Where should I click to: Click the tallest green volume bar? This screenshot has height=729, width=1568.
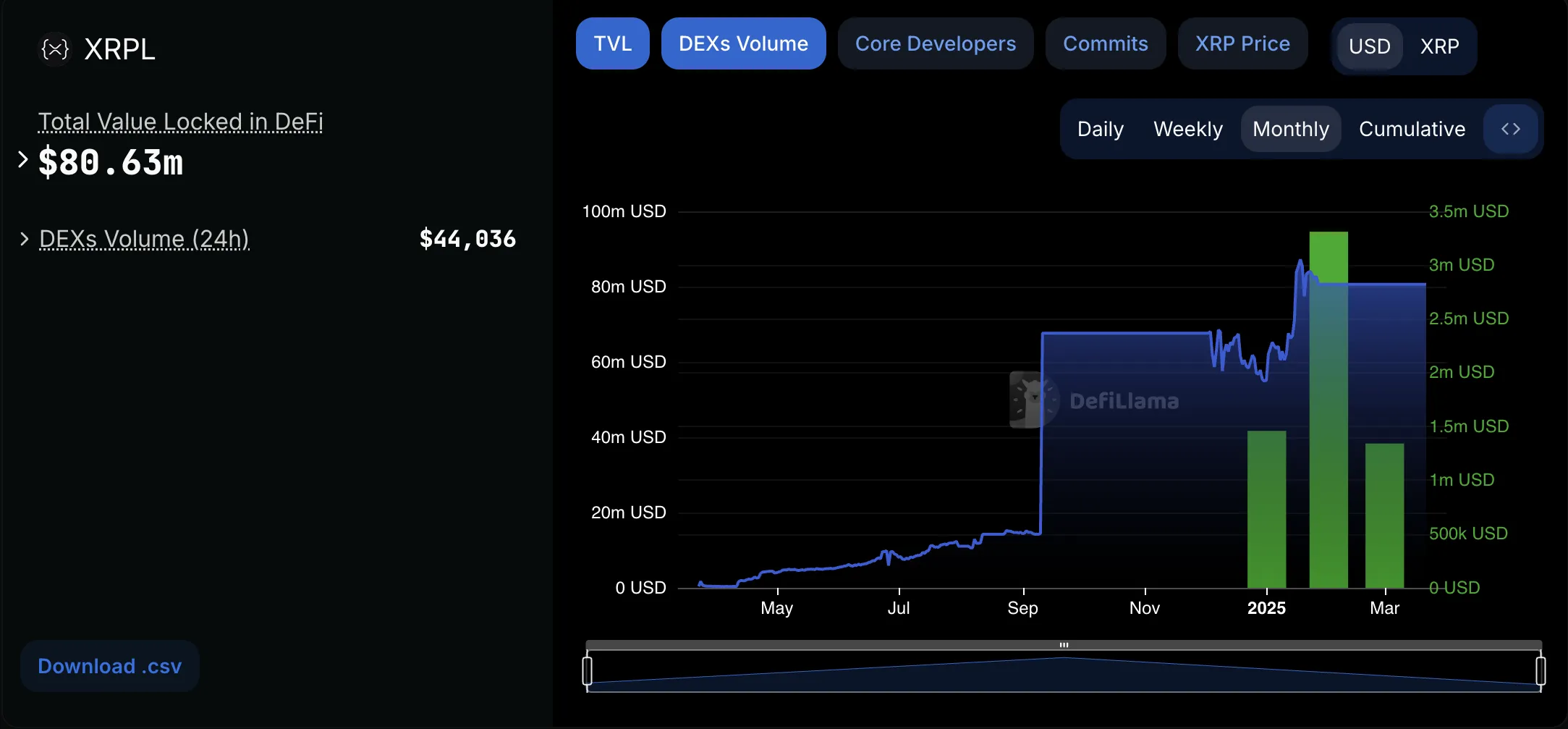click(1328, 434)
